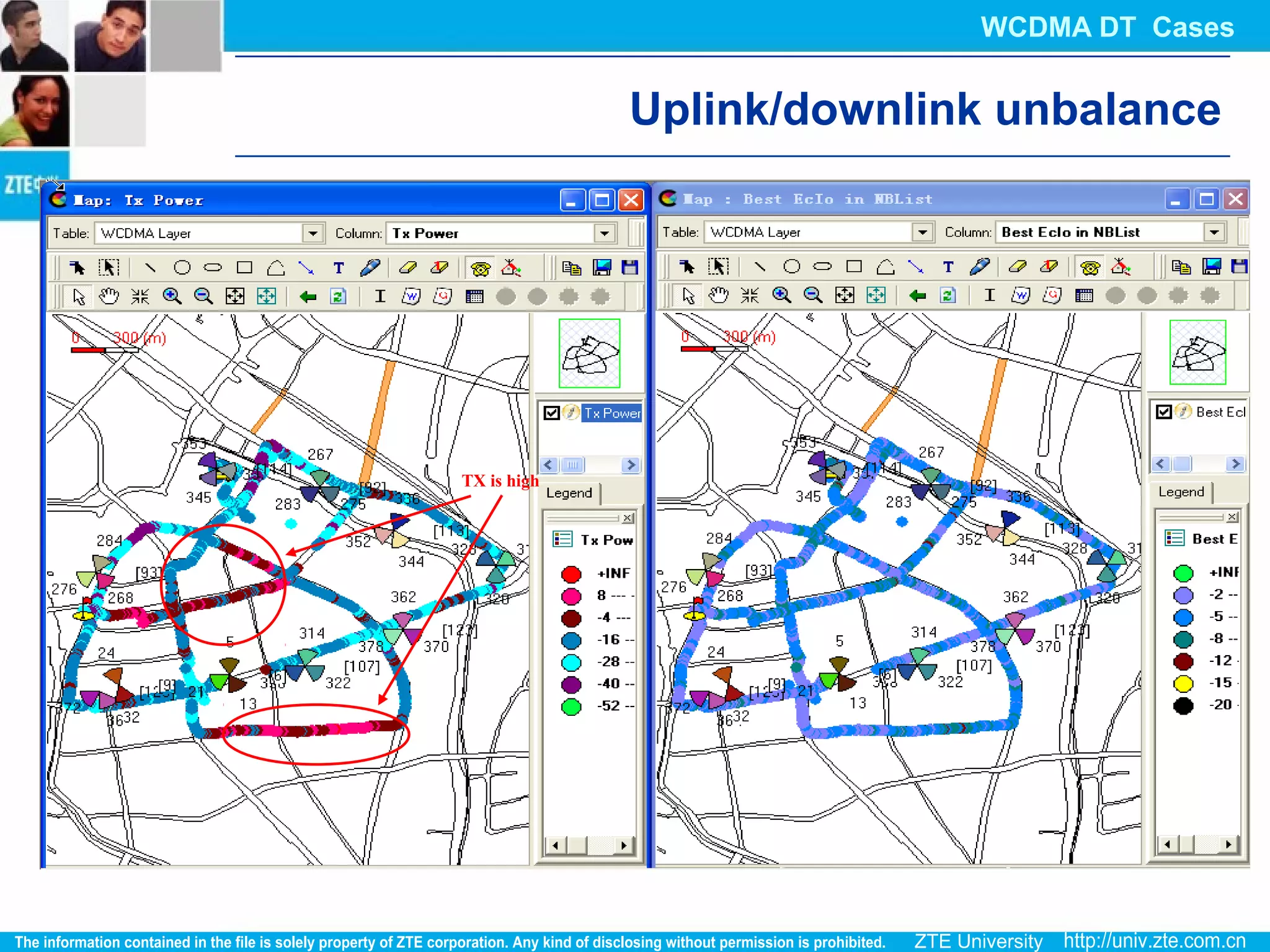Open Table dropdown in Tx Power window

(313, 234)
